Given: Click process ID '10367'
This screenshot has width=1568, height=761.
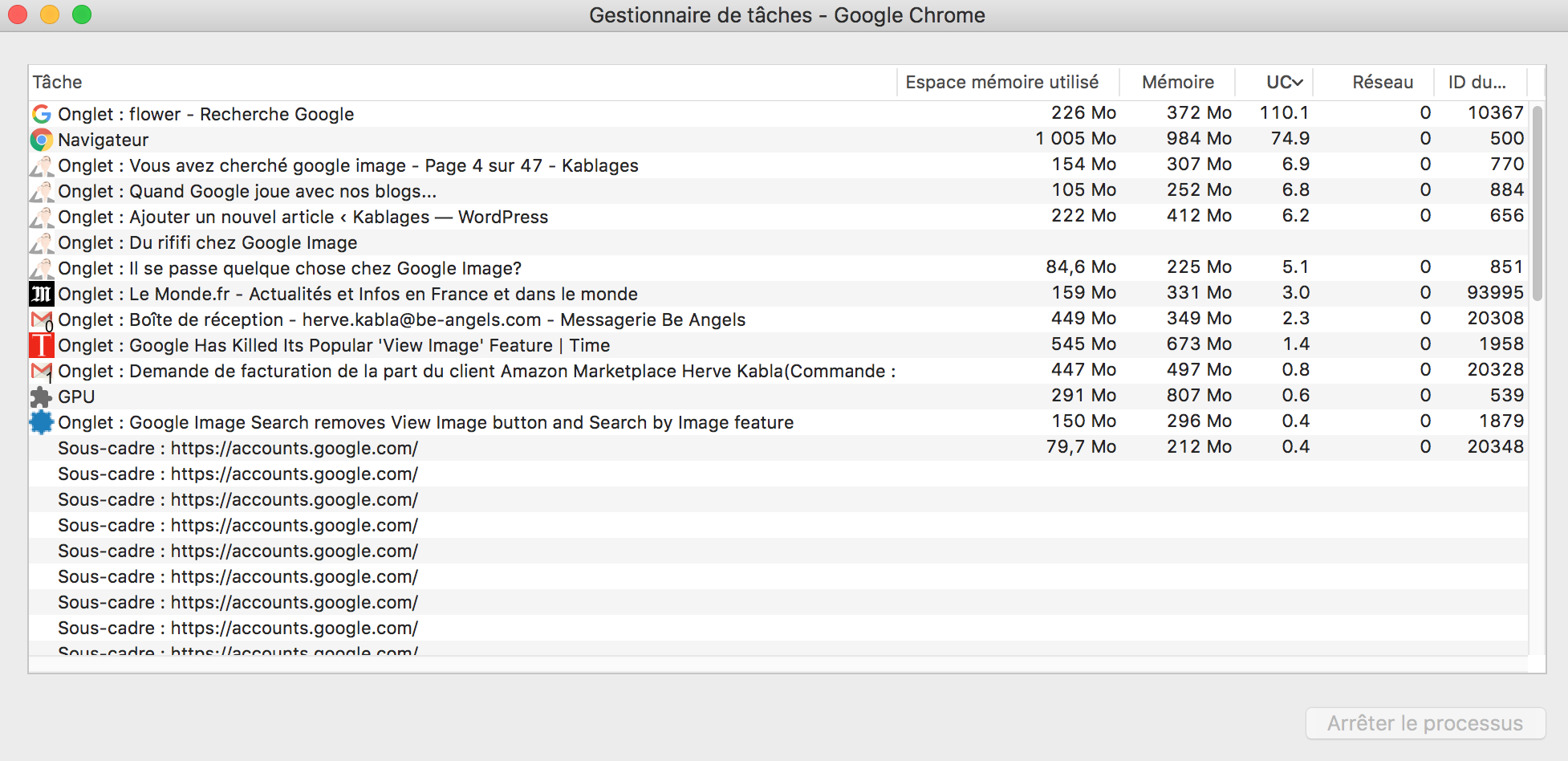Looking at the screenshot, I should (x=1496, y=112).
